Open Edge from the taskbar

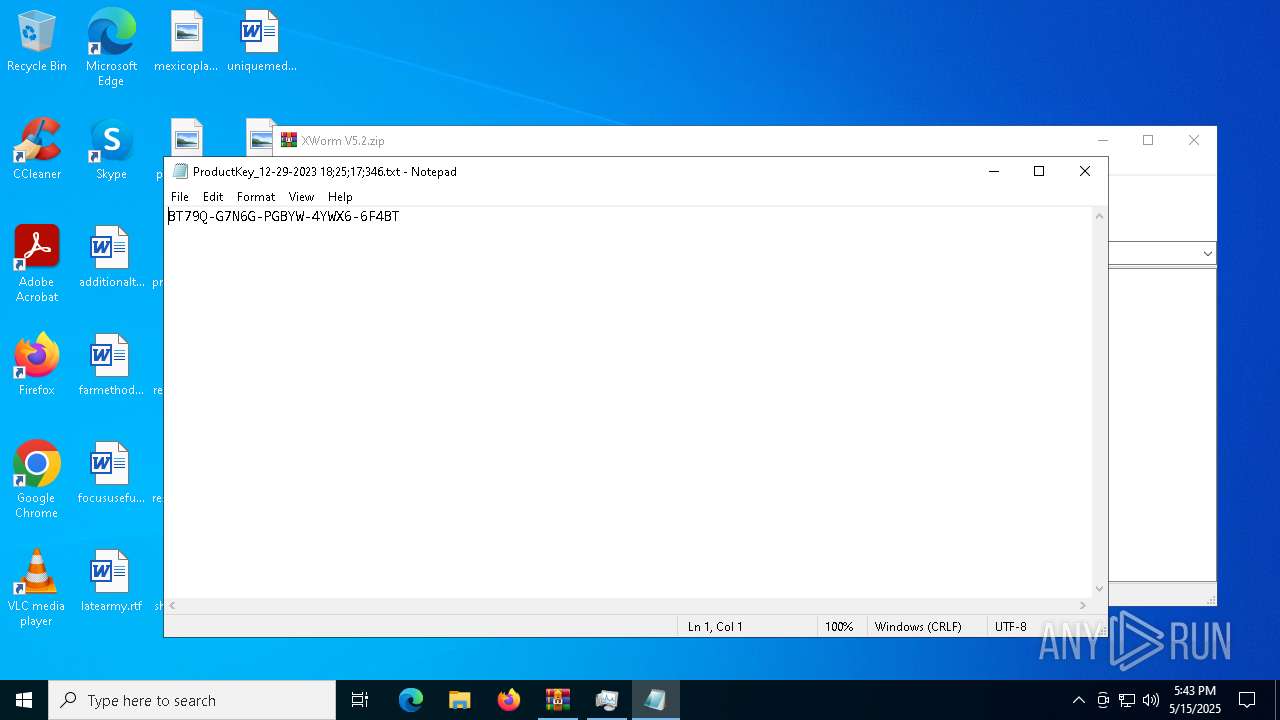click(x=411, y=700)
